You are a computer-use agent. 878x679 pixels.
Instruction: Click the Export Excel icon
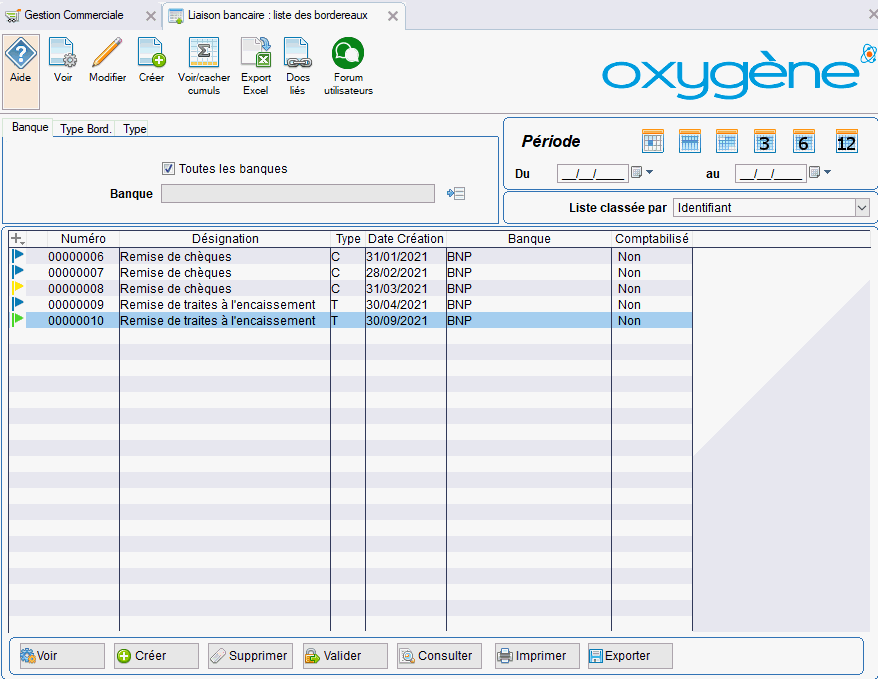coord(256,67)
